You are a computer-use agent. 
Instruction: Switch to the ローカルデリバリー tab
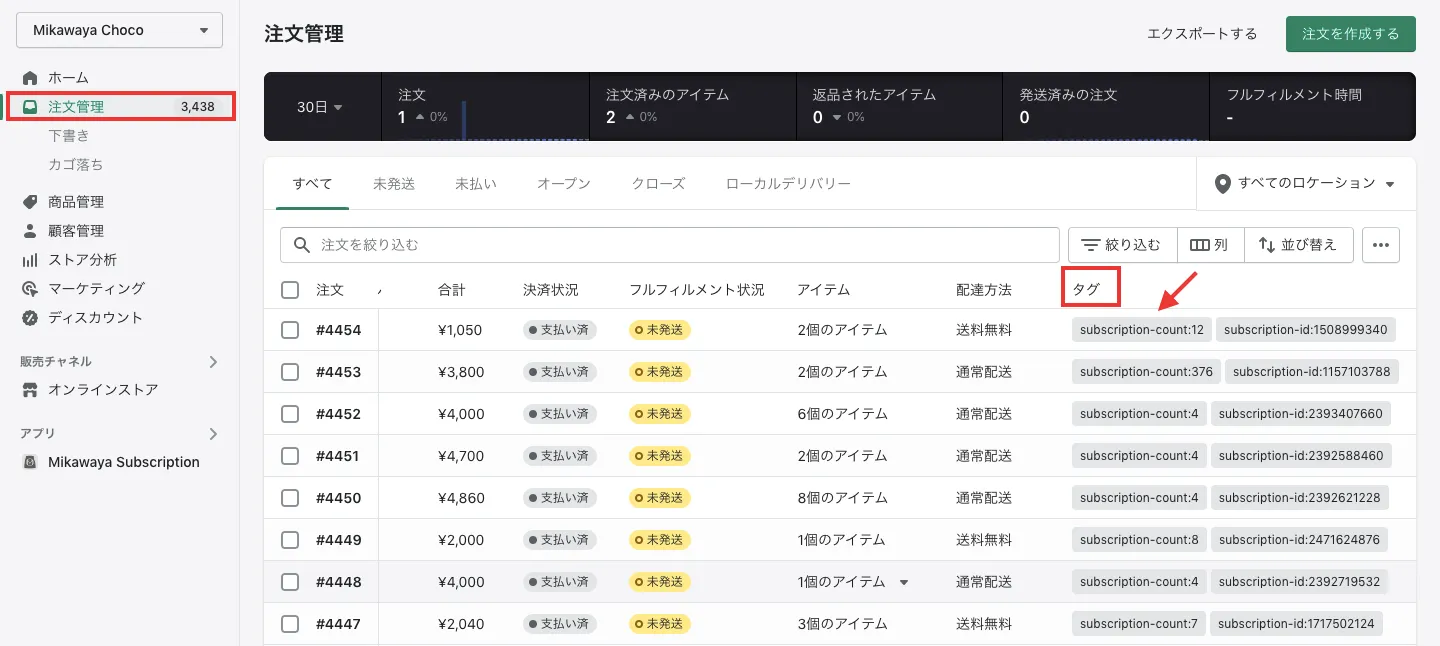pyautogui.click(x=788, y=184)
